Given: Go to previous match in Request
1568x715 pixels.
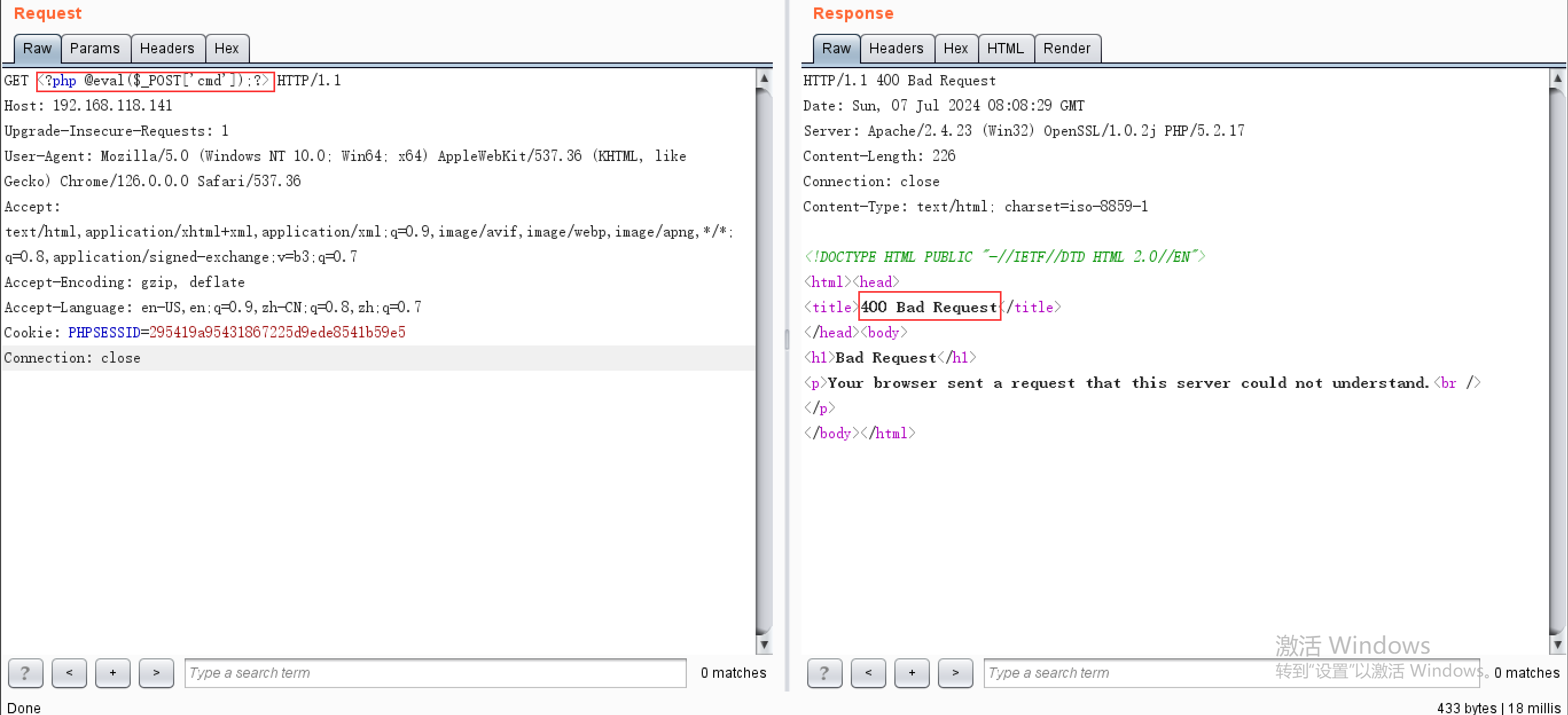Looking at the screenshot, I should click(69, 673).
